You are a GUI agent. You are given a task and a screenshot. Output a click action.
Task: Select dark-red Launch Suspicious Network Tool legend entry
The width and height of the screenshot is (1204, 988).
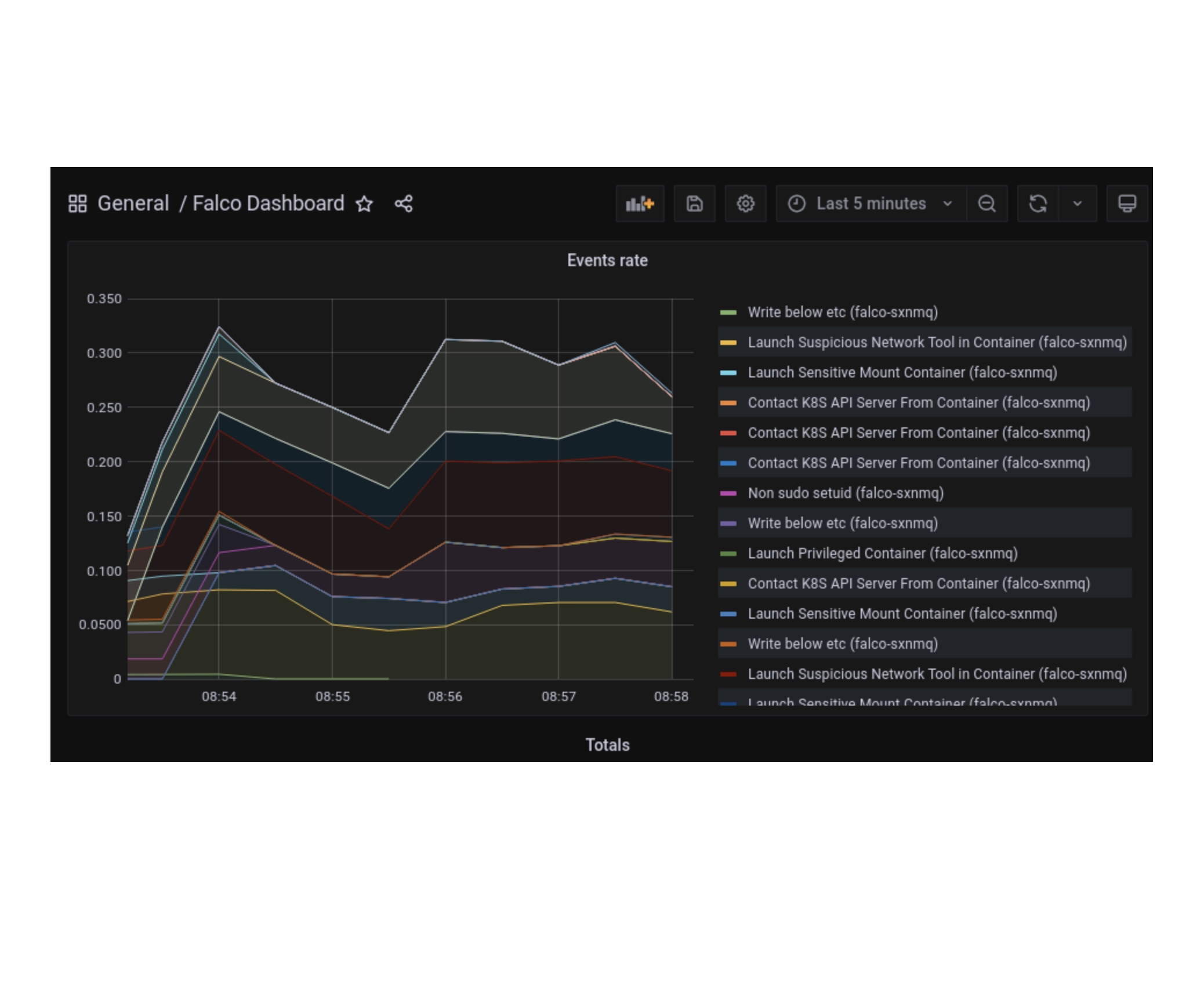937,674
